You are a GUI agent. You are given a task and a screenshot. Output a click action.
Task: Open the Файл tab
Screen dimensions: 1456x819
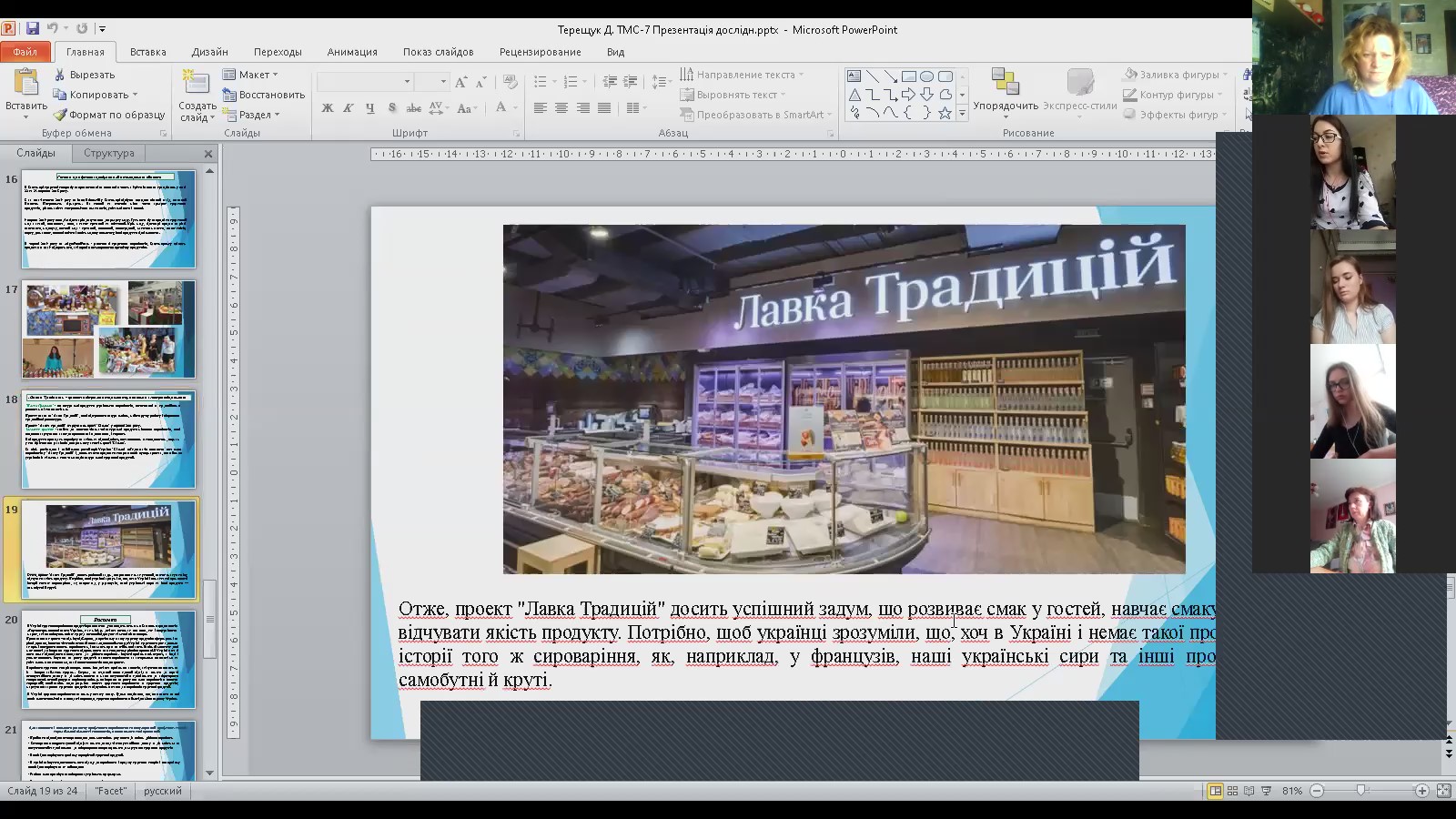(x=25, y=52)
